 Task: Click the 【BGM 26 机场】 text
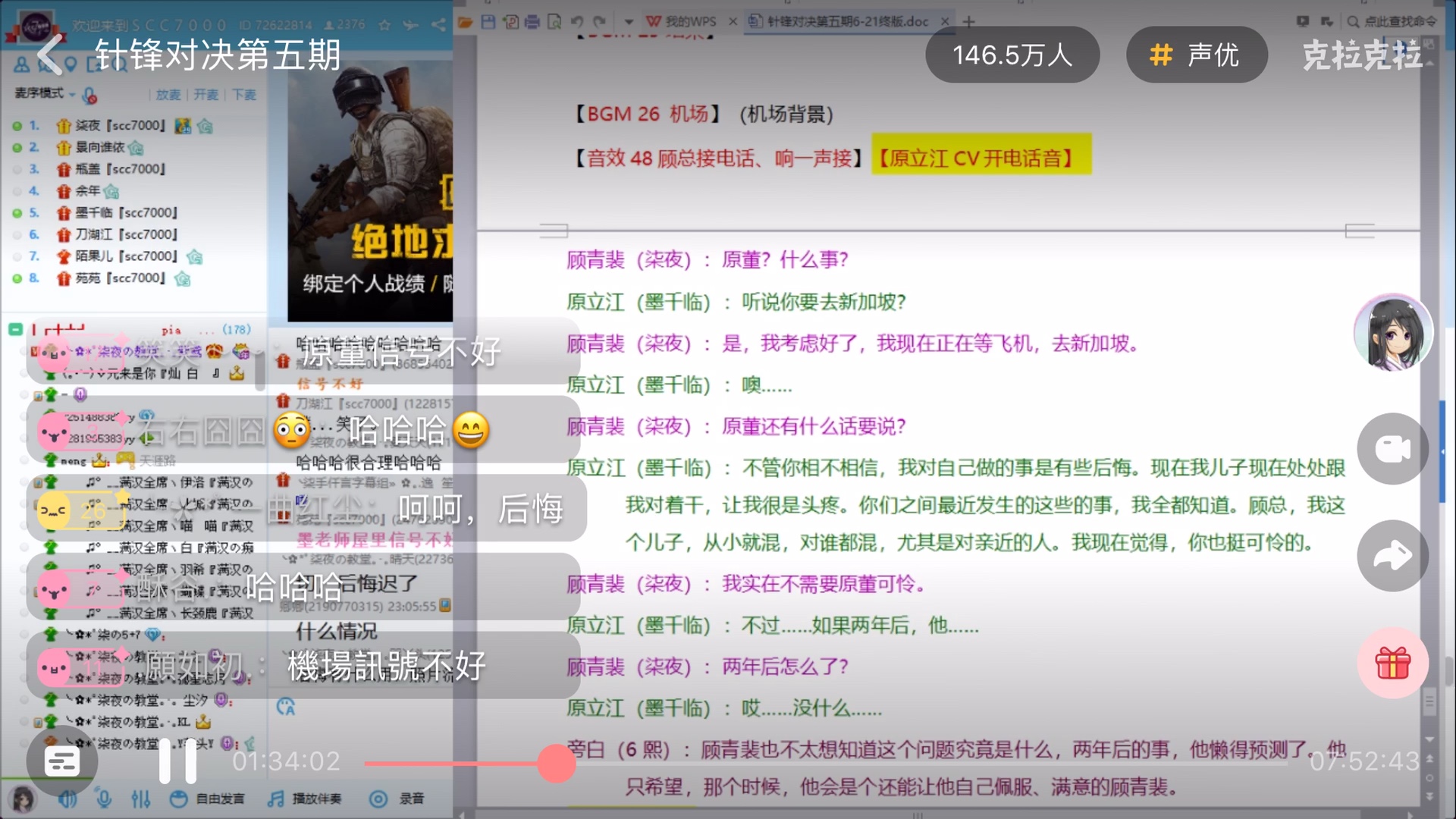click(647, 115)
